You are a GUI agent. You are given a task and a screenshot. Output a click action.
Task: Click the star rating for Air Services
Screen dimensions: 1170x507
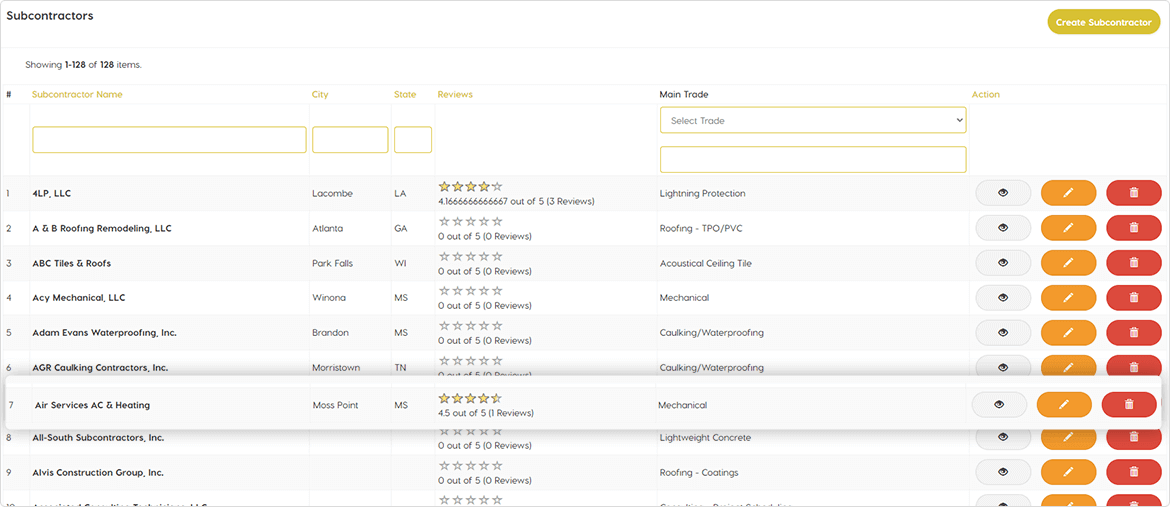click(470, 398)
